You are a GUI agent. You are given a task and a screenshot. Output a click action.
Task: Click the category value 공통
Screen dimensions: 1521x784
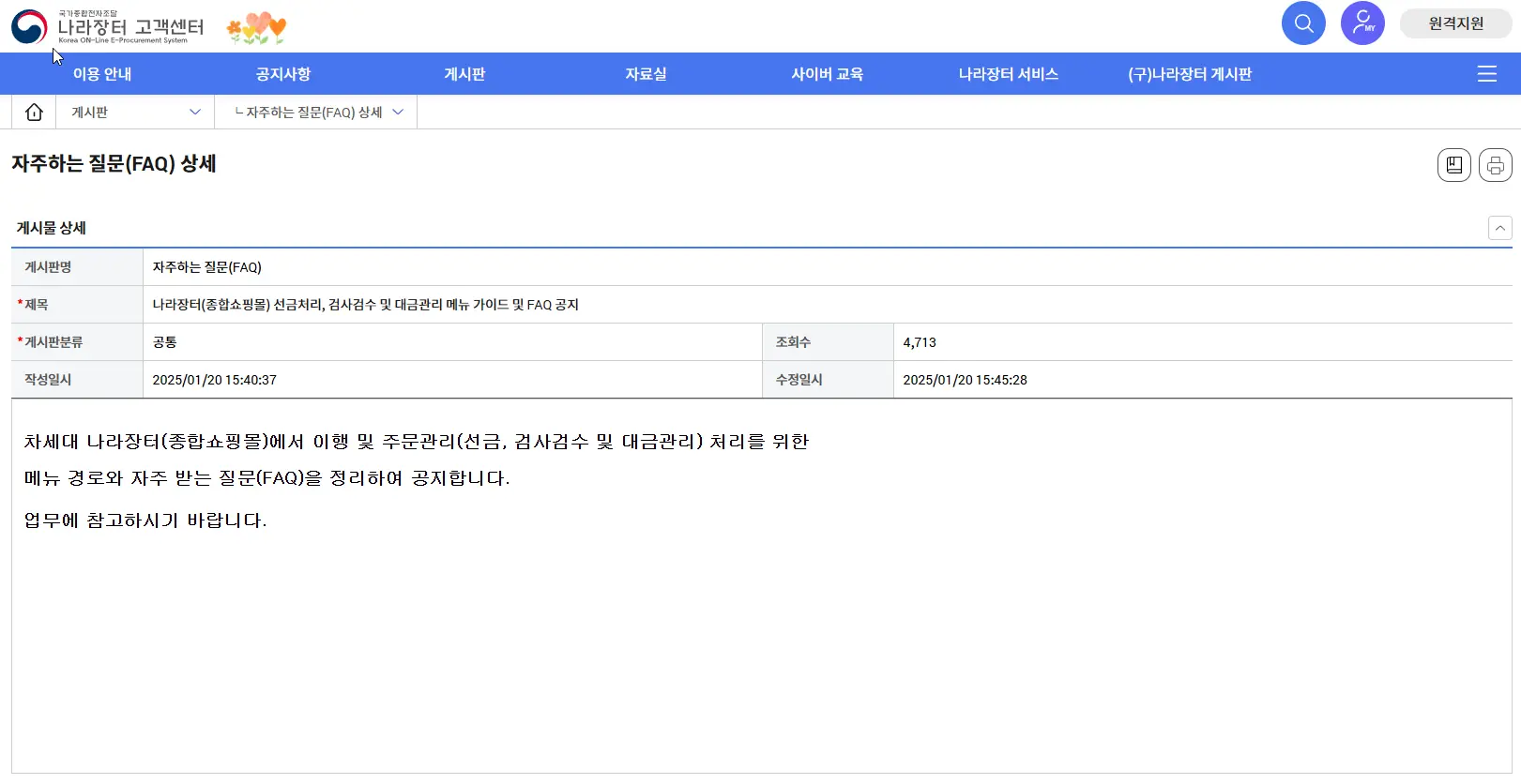[165, 342]
